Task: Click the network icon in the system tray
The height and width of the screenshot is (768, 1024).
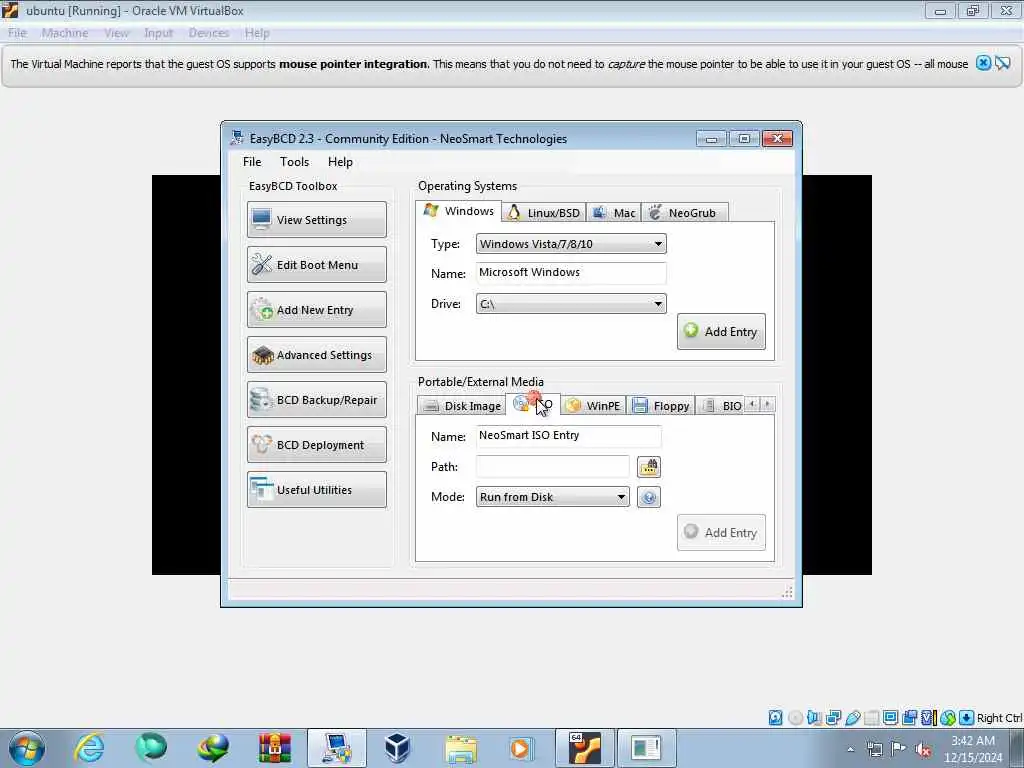Action: click(874, 749)
